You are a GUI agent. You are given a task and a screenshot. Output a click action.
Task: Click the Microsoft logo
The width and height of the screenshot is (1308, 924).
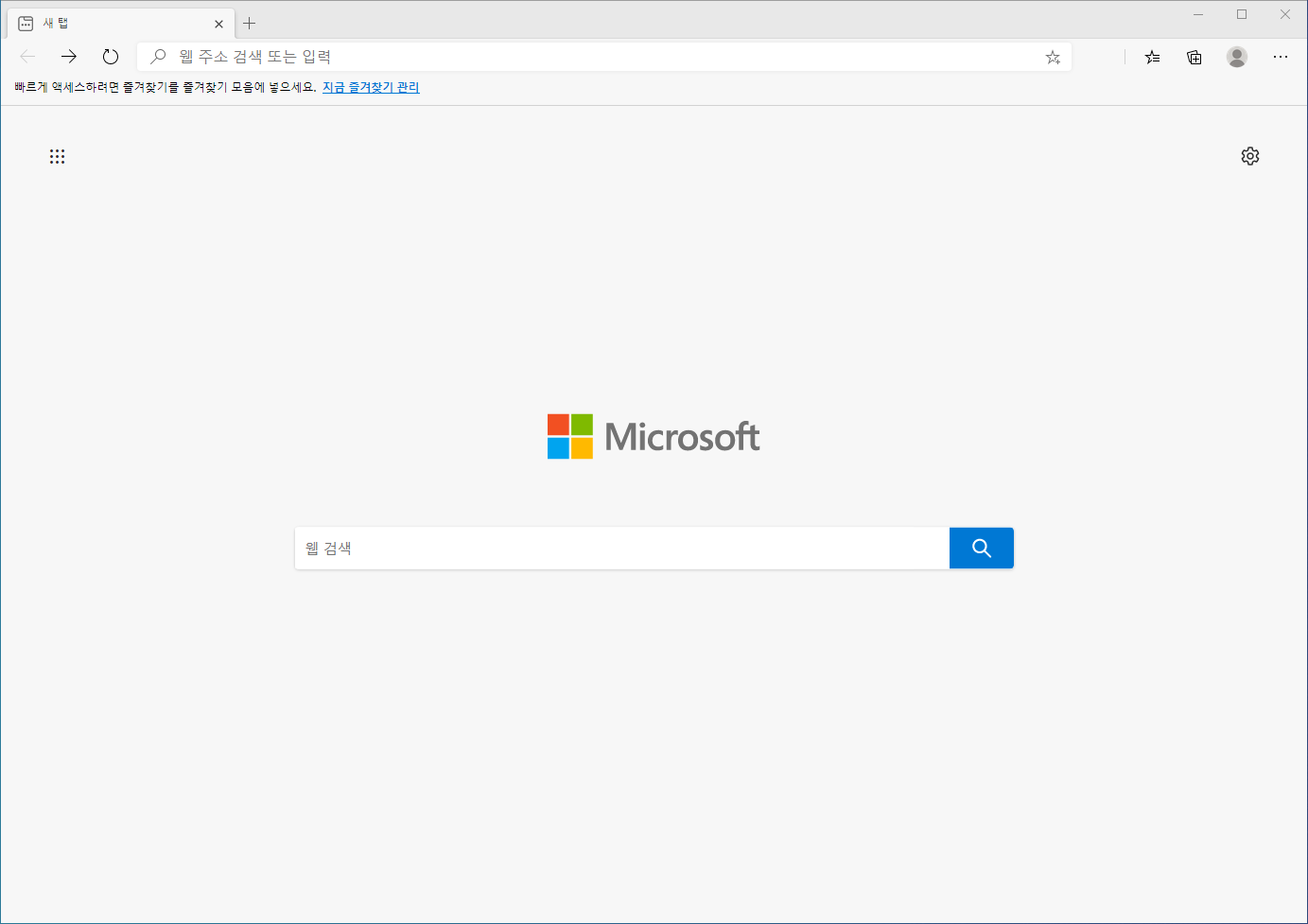(x=654, y=436)
